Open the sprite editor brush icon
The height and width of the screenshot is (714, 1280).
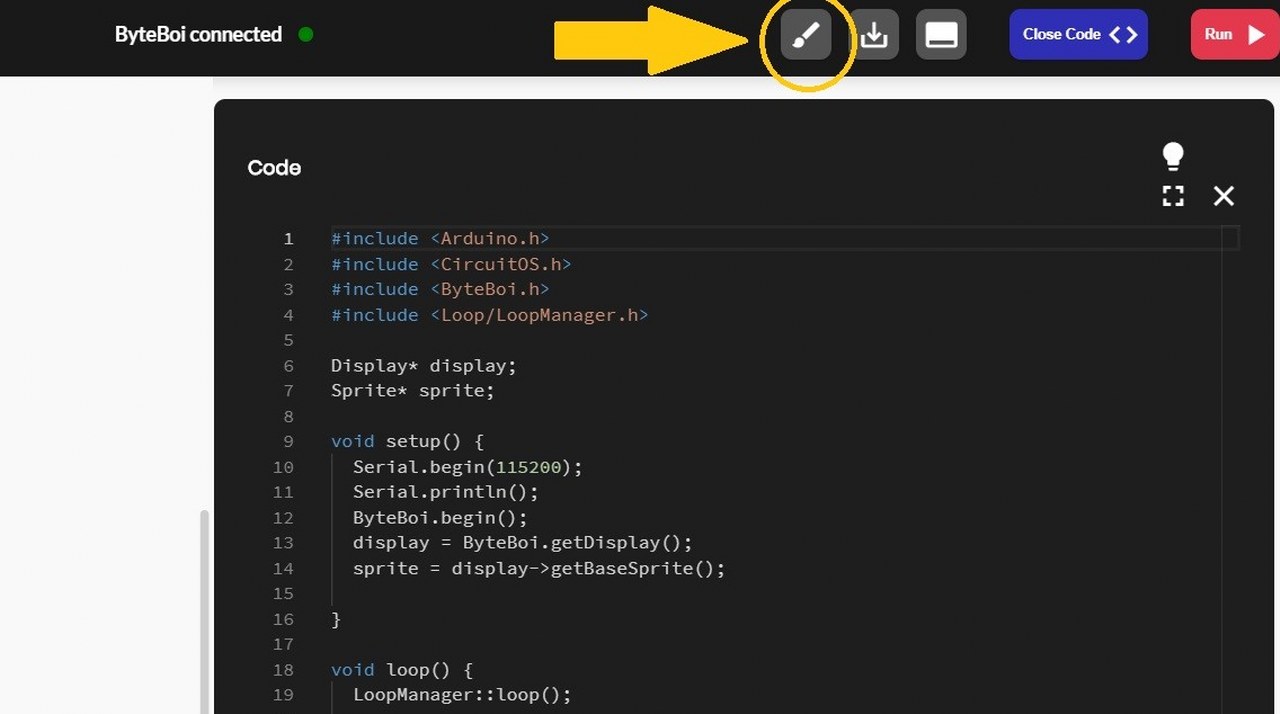[806, 35]
